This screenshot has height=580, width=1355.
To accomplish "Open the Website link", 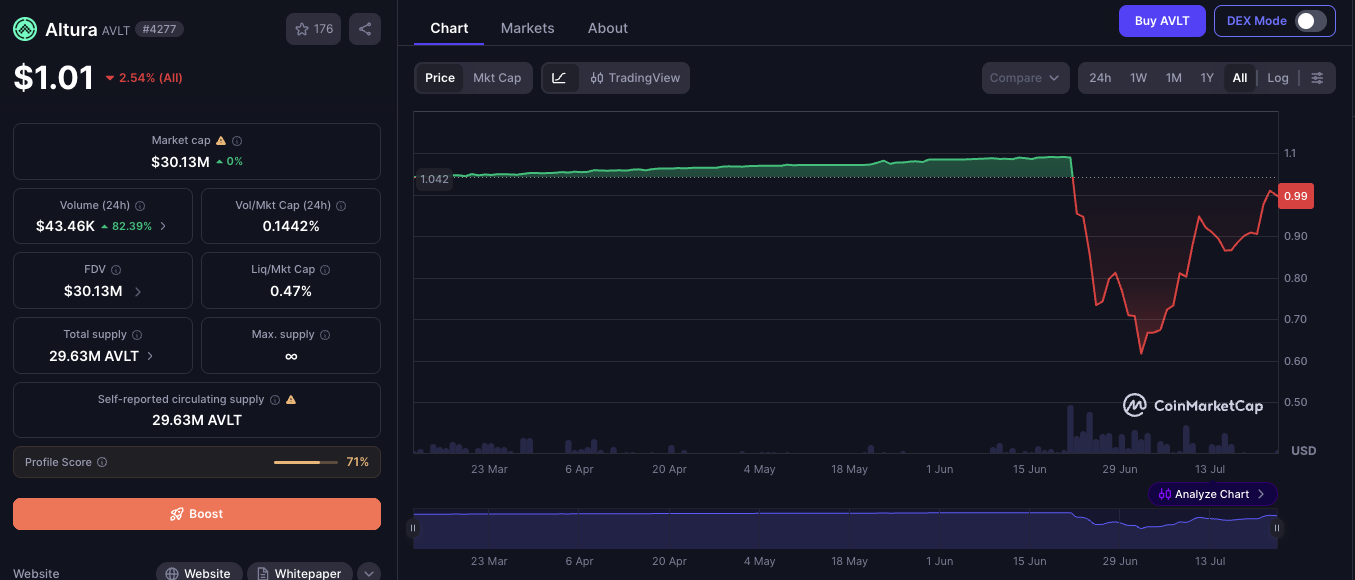I will [199, 573].
